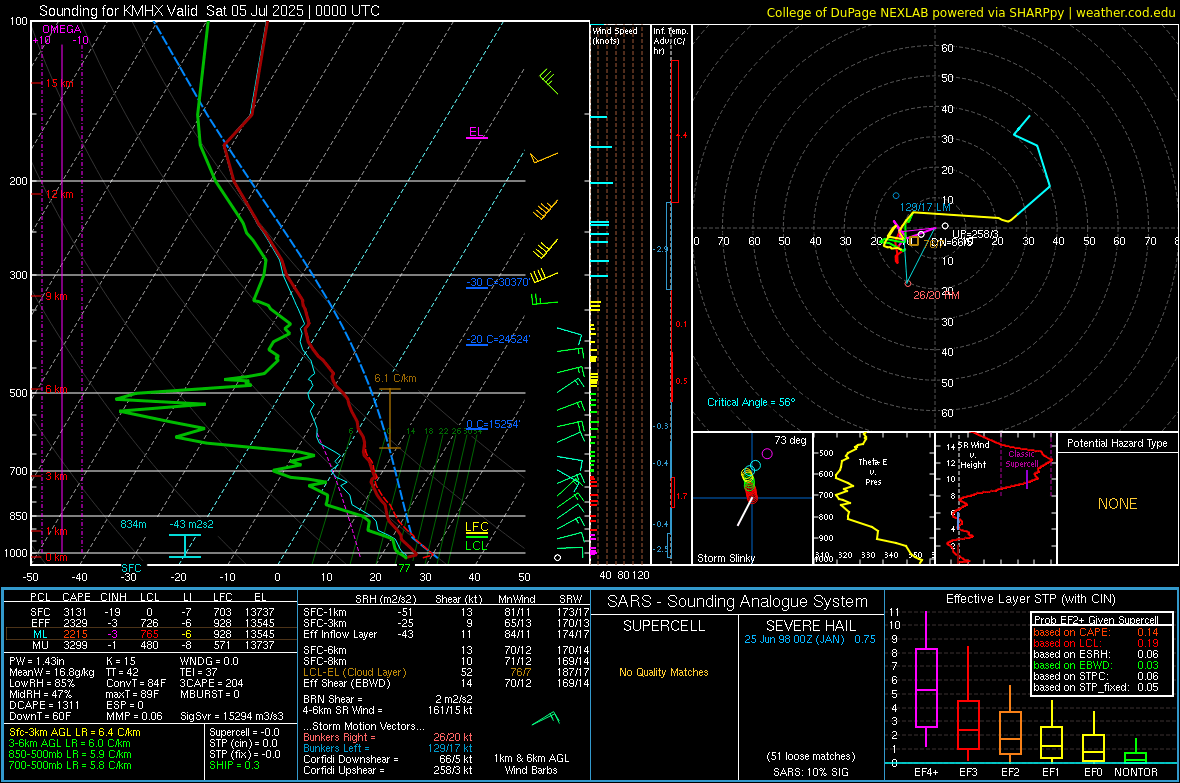Select the '6.1 C/km' lapse rate label
1180x783 pixels.
395,378
